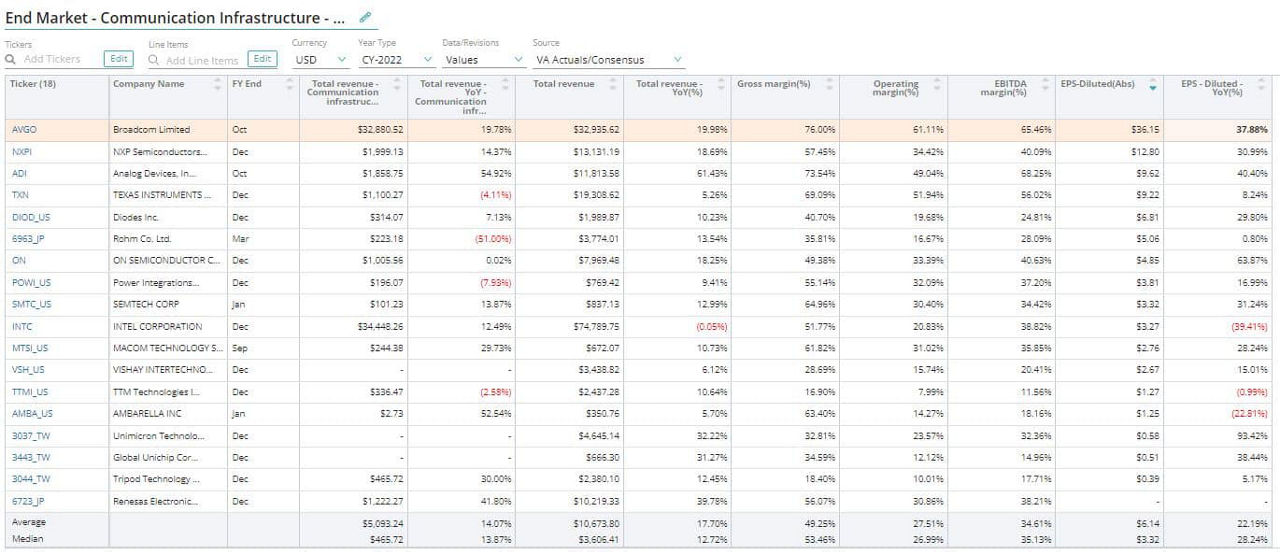Open the Source VA Actuals/Consensus dropdown
Viewport: 1280px width, 552px height.
(x=608, y=60)
